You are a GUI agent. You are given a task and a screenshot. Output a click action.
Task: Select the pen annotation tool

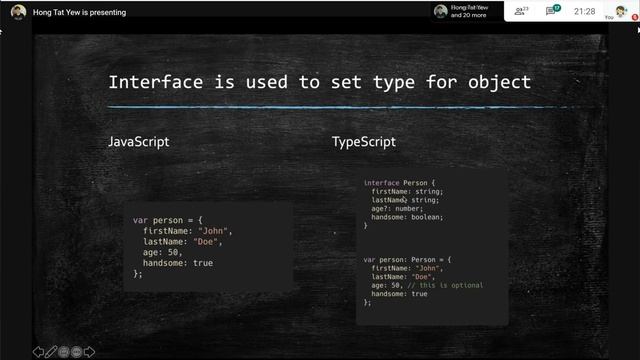[x=51, y=352]
